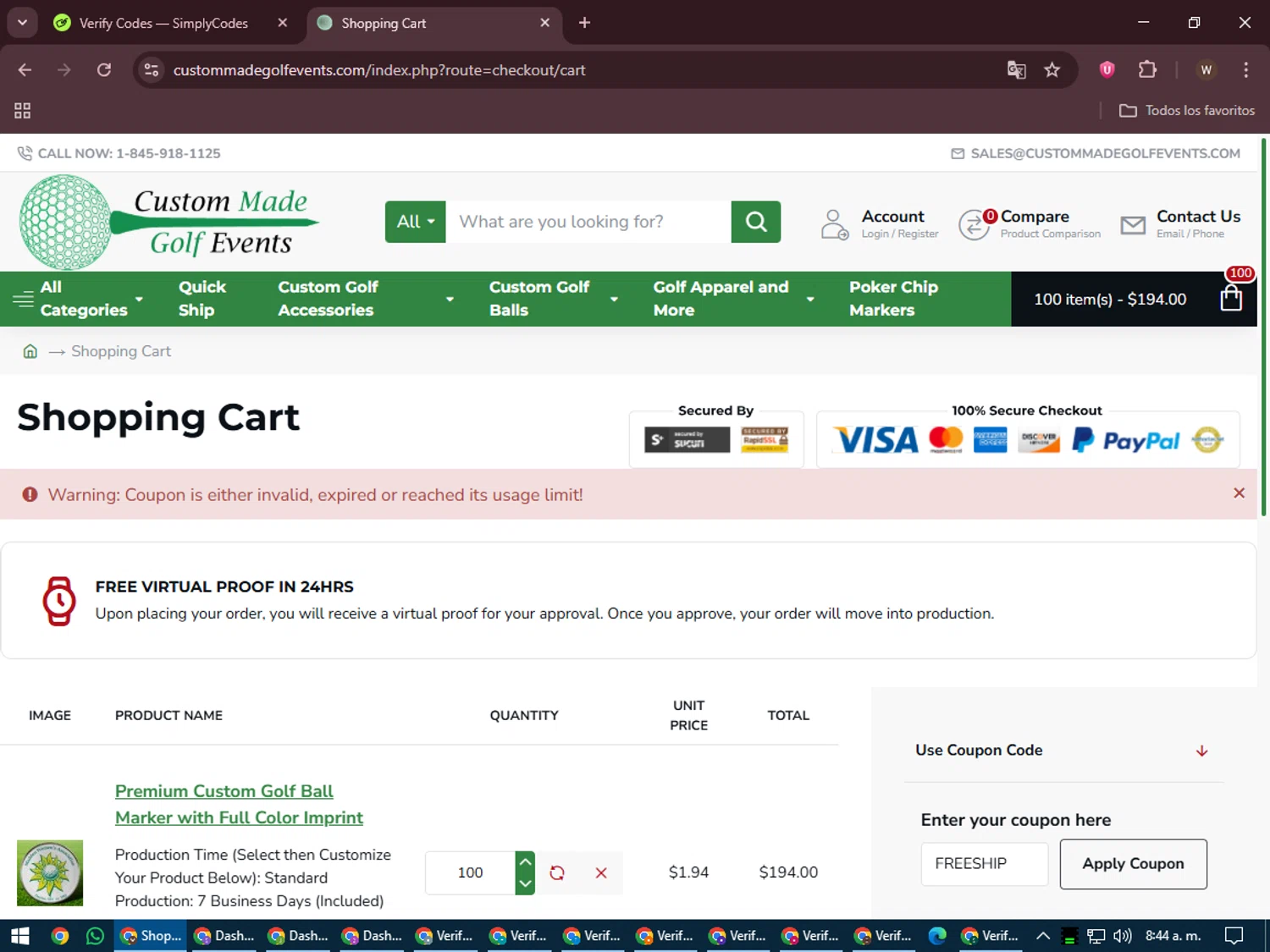Open the Premium Custom Golf Ball Marker link
The height and width of the screenshot is (952, 1270).
(239, 804)
